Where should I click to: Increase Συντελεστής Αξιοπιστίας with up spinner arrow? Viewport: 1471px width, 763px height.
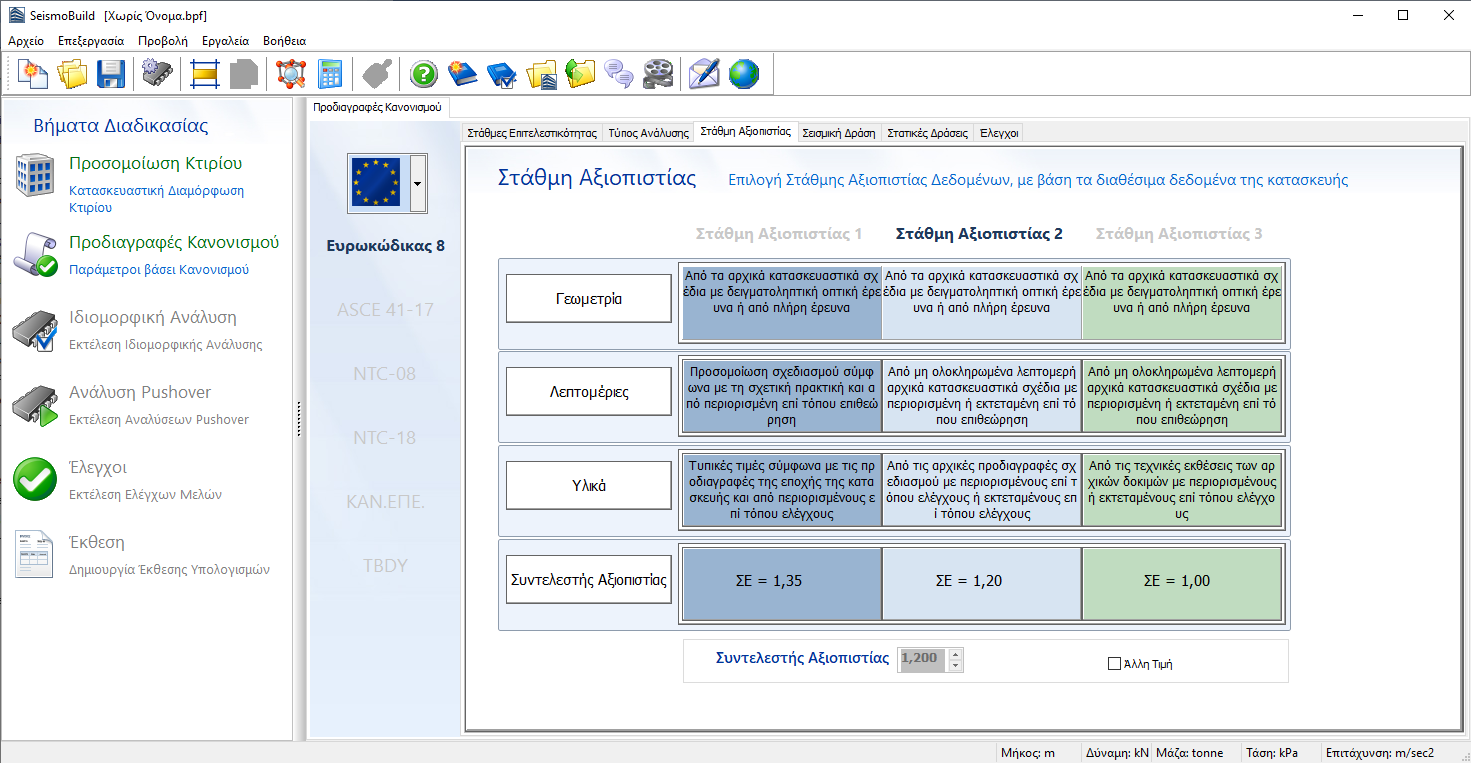[x=955, y=653]
